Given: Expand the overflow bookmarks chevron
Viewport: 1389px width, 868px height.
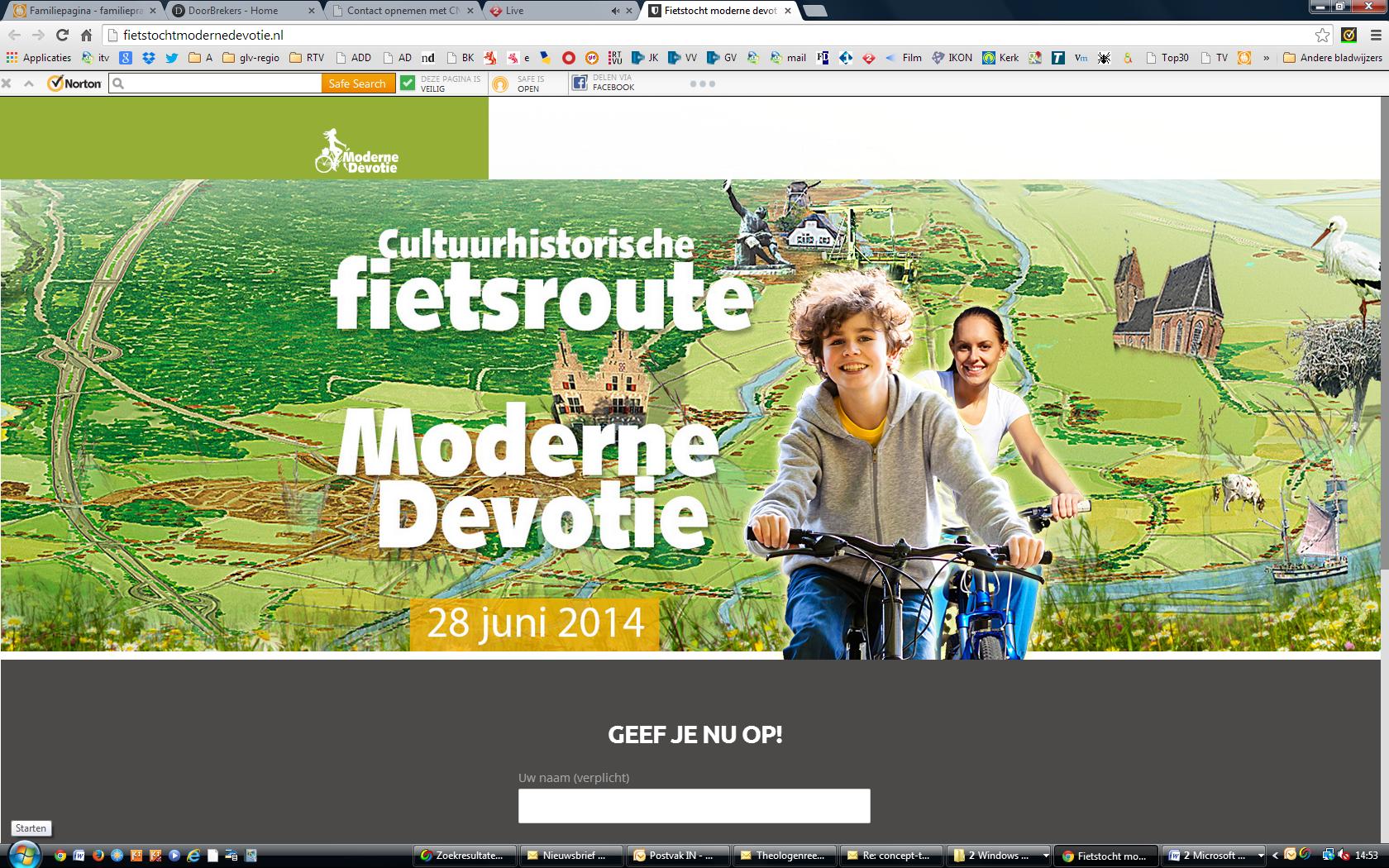Looking at the screenshot, I should click(1266, 58).
